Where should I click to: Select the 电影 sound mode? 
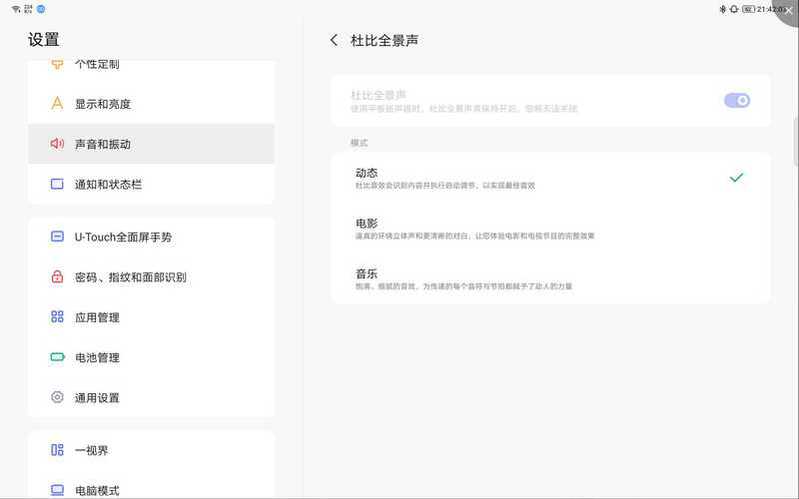pyautogui.click(x=551, y=228)
